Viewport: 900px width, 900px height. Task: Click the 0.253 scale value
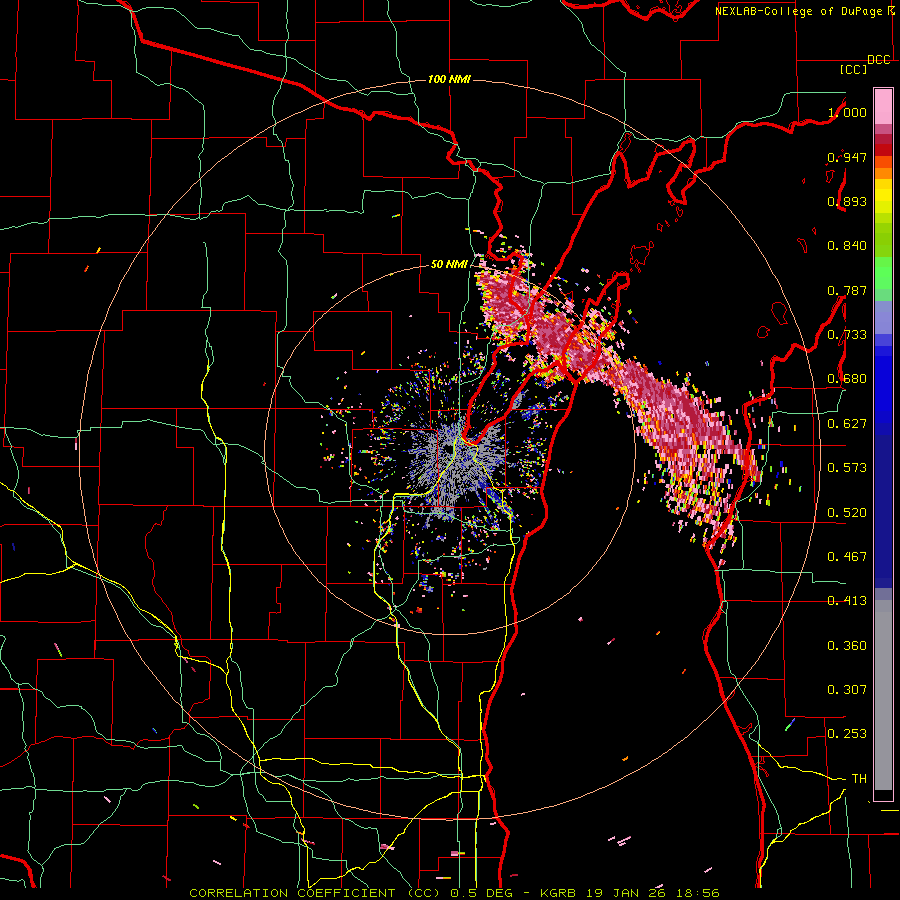847,734
